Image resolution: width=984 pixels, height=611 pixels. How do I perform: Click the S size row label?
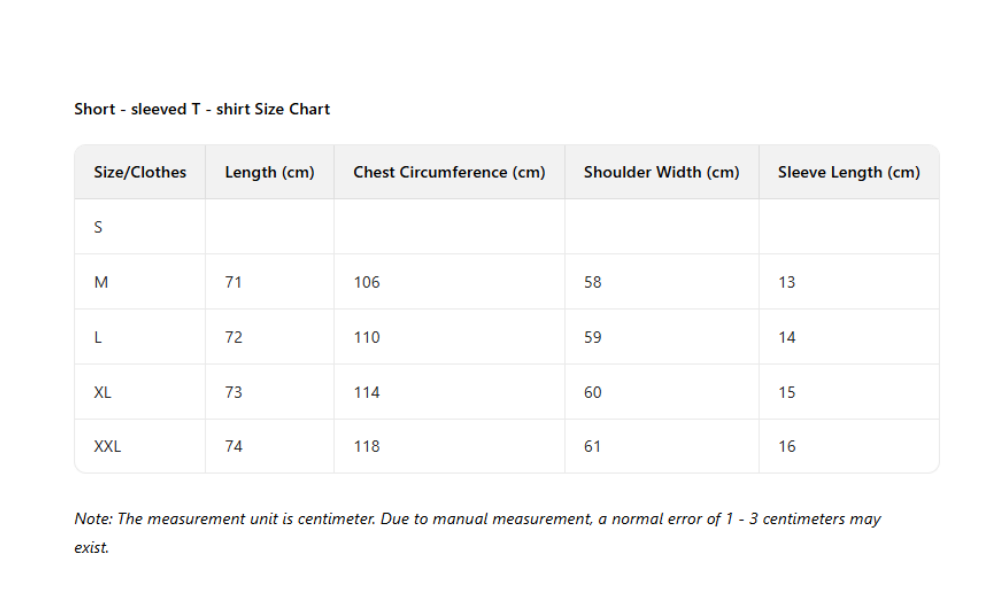point(98,227)
